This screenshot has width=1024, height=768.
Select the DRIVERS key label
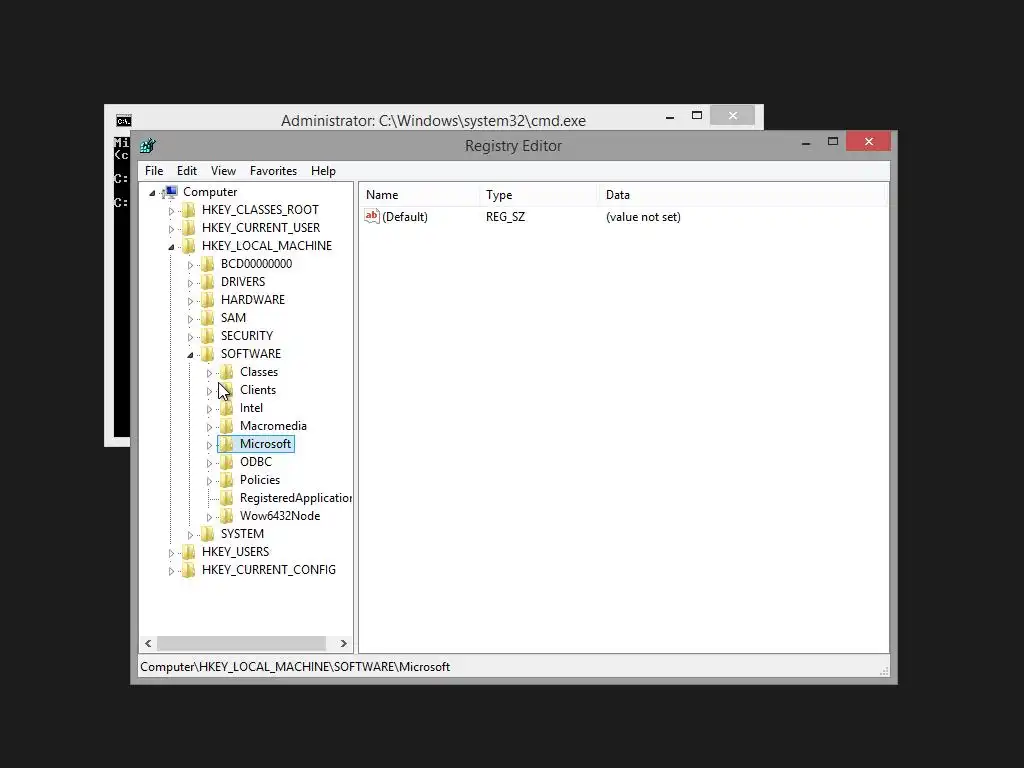point(243,281)
